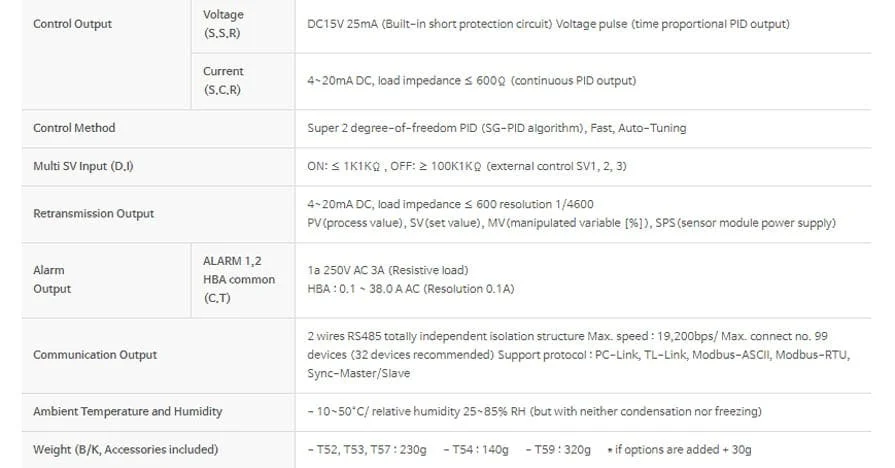This screenshot has width=895, height=468.
Task: Click the ALARM 1,2 HBA common cell
Action: tap(238, 279)
